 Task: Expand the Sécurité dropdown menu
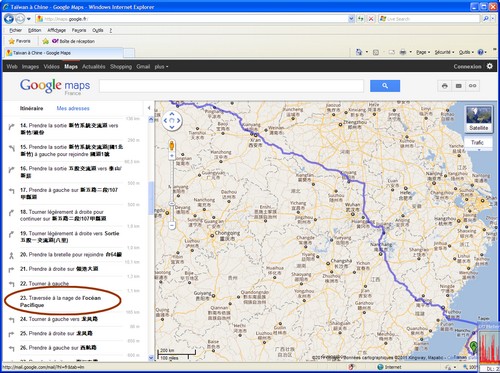(x=444, y=52)
